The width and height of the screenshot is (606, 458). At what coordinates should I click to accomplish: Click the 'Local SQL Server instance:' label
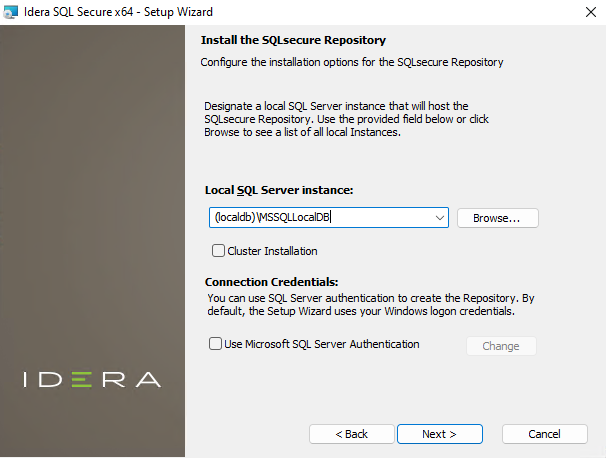279,190
